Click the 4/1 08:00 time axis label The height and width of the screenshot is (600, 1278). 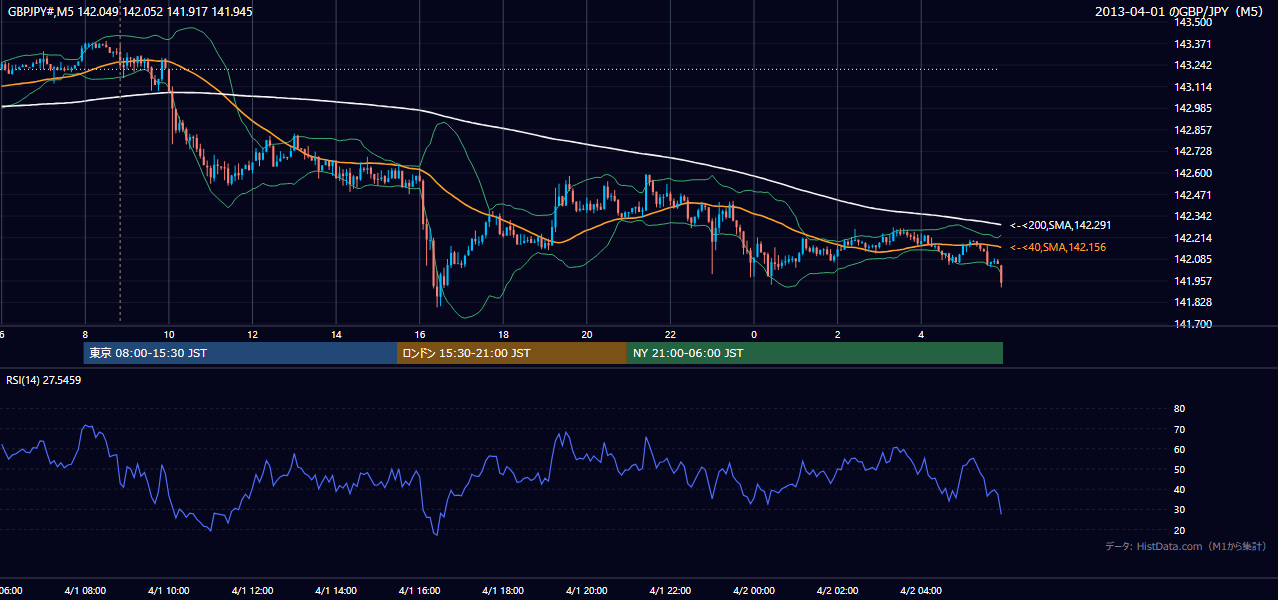85,591
